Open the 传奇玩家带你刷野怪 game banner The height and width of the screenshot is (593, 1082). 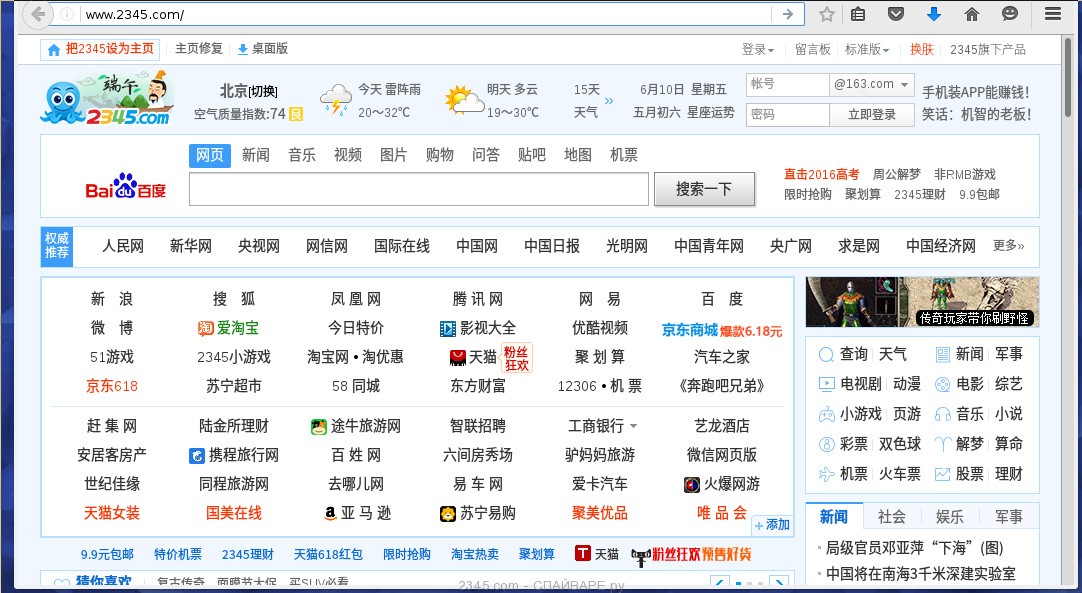[x=922, y=302]
